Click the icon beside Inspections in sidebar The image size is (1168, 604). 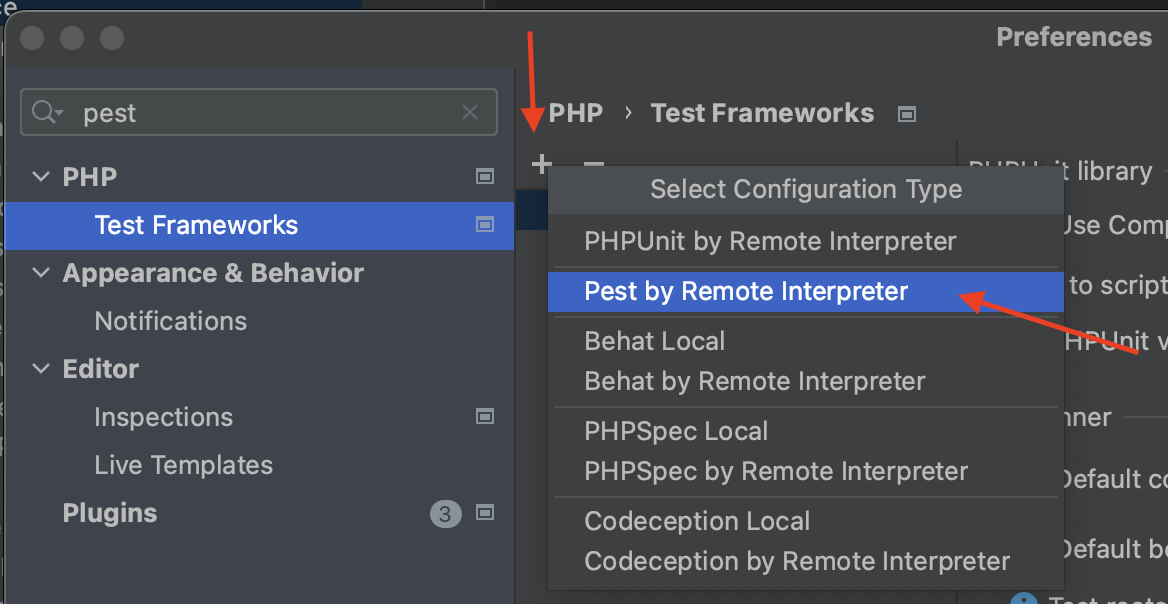click(x=485, y=416)
